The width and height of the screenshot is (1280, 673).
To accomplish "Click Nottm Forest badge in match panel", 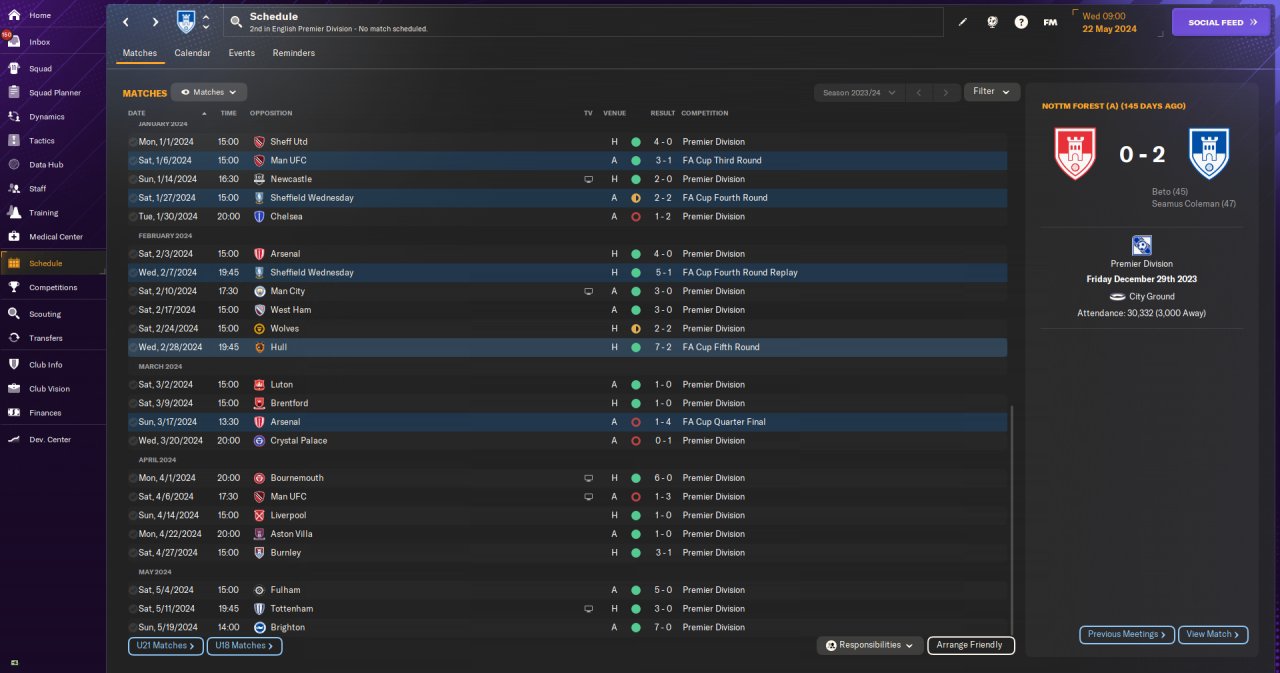I will [x=1075, y=154].
